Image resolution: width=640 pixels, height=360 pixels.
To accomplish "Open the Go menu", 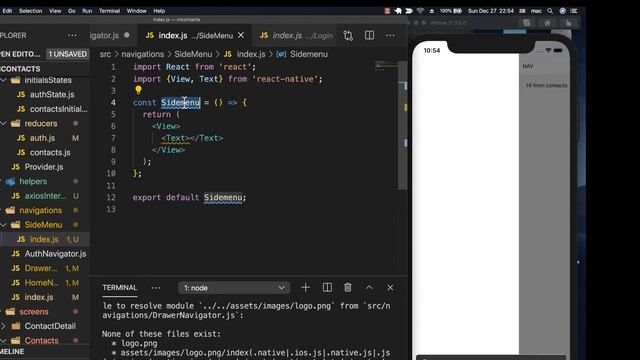I will 72,11.
